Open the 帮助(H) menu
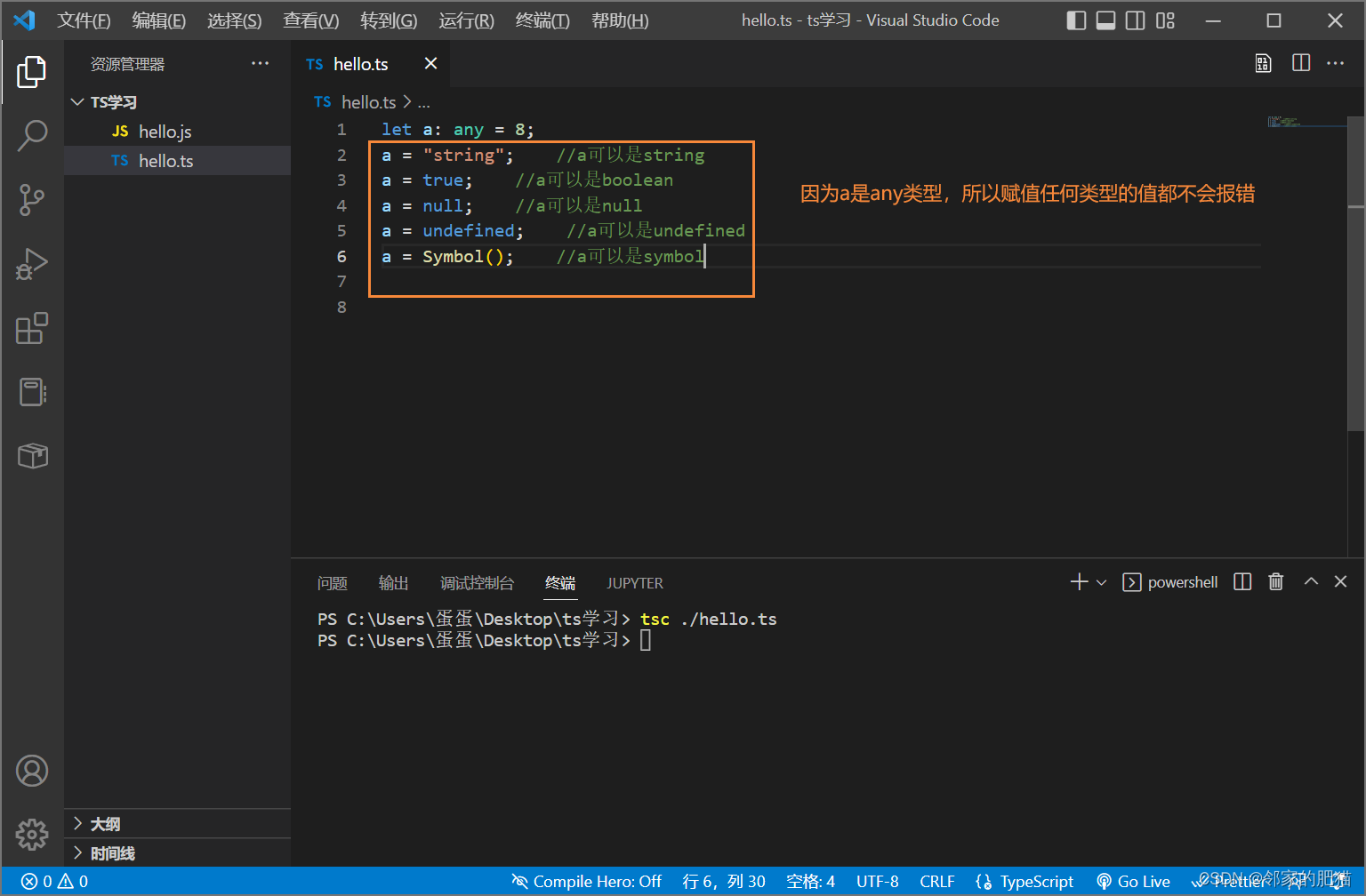The width and height of the screenshot is (1366, 896). pyautogui.click(x=620, y=20)
